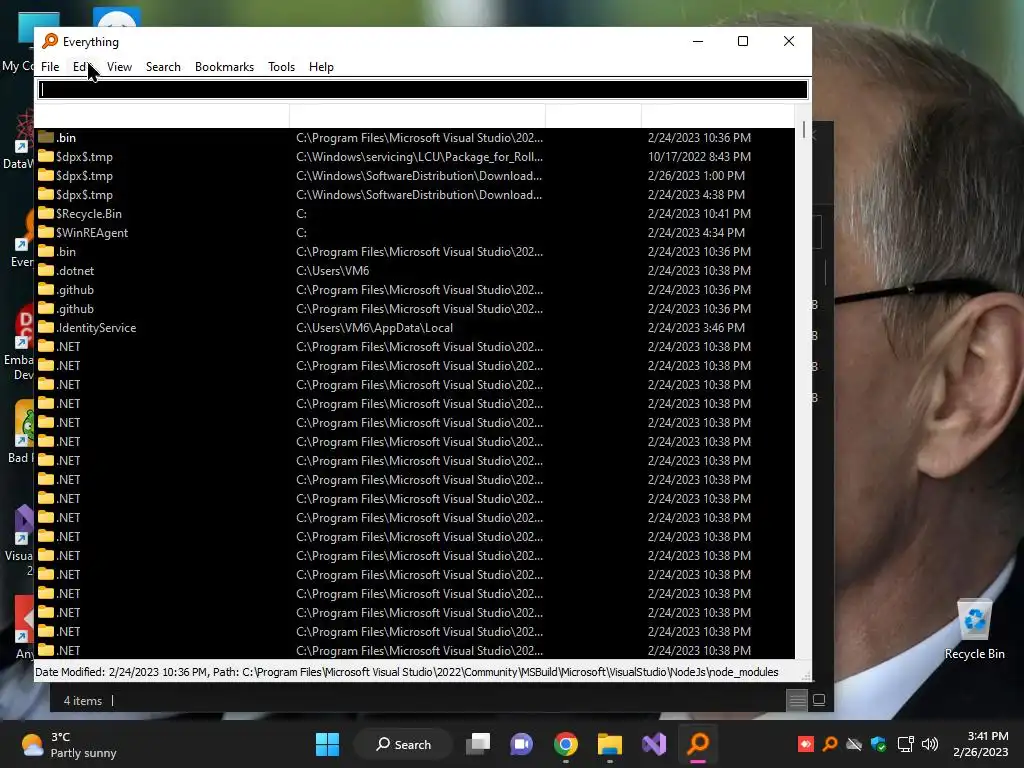Click the Everything magnifier icon in title bar
This screenshot has width=1024, height=768.
(x=50, y=41)
